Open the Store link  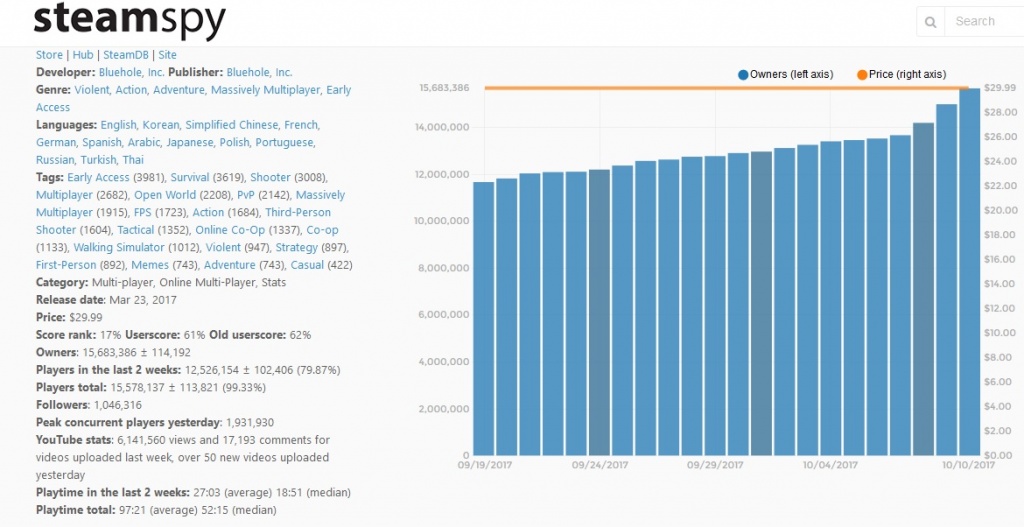[x=49, y=55]
